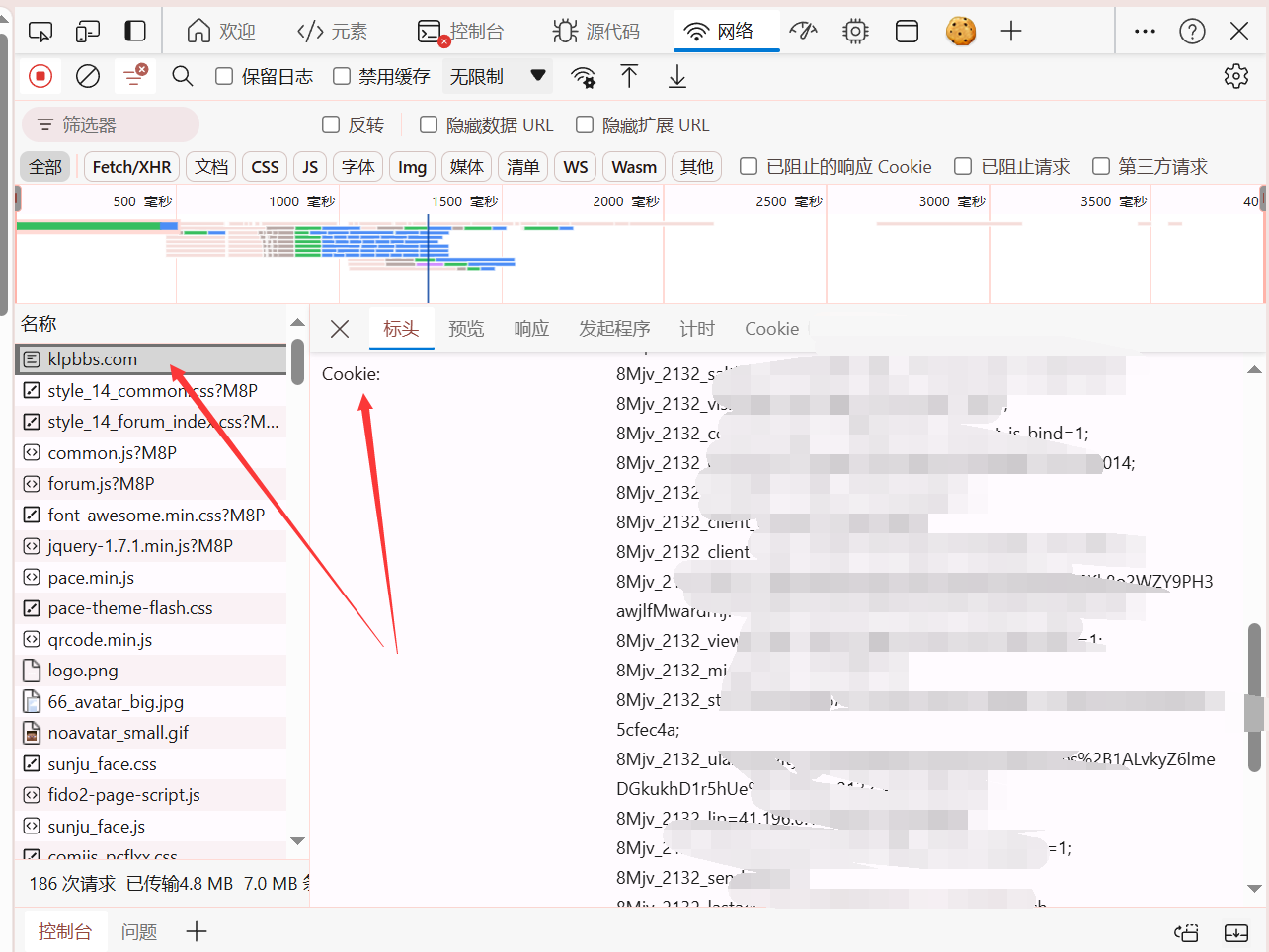Open the 无限制 throttling dropdown
The image size is (1269, 952).
click(x=498, y=76)
